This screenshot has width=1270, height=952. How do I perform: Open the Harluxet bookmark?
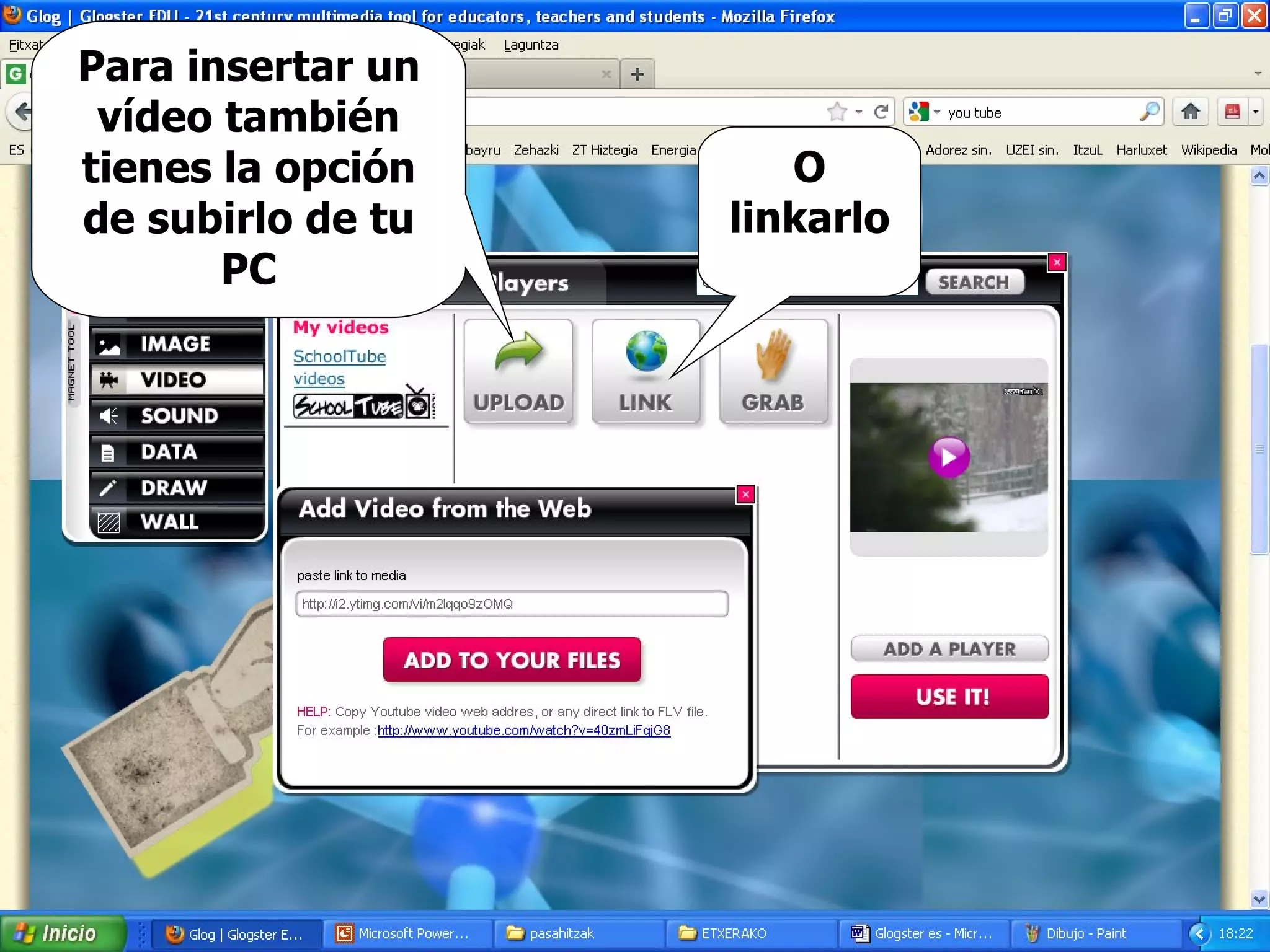pyautogui.click(x=1141, y=150)
